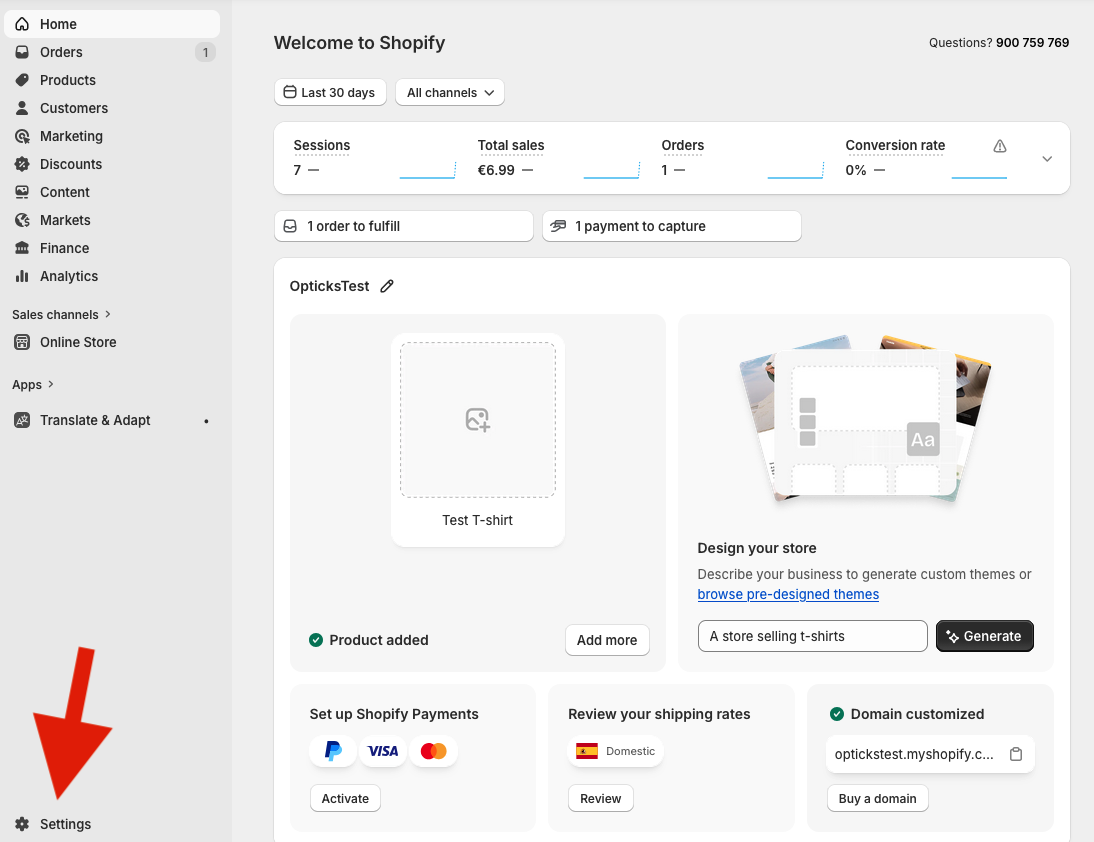Select Home in the sidebar
Screen dimensions: 1094x842
tap(22, 24)
